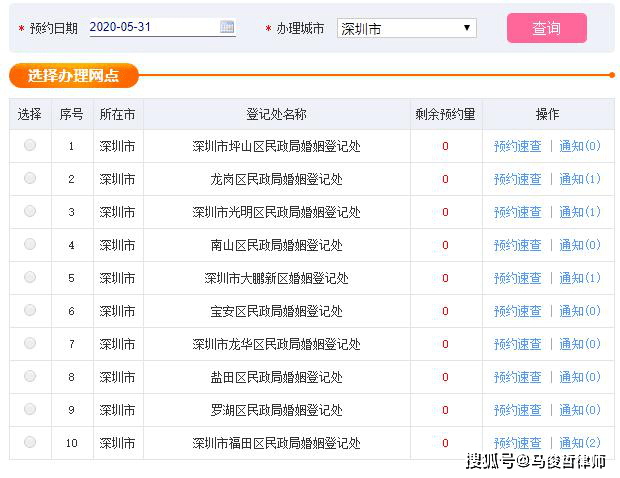Screen dimensions: 620x478
Task: Click the 预约日期 date input field
Action: point(163,27)
